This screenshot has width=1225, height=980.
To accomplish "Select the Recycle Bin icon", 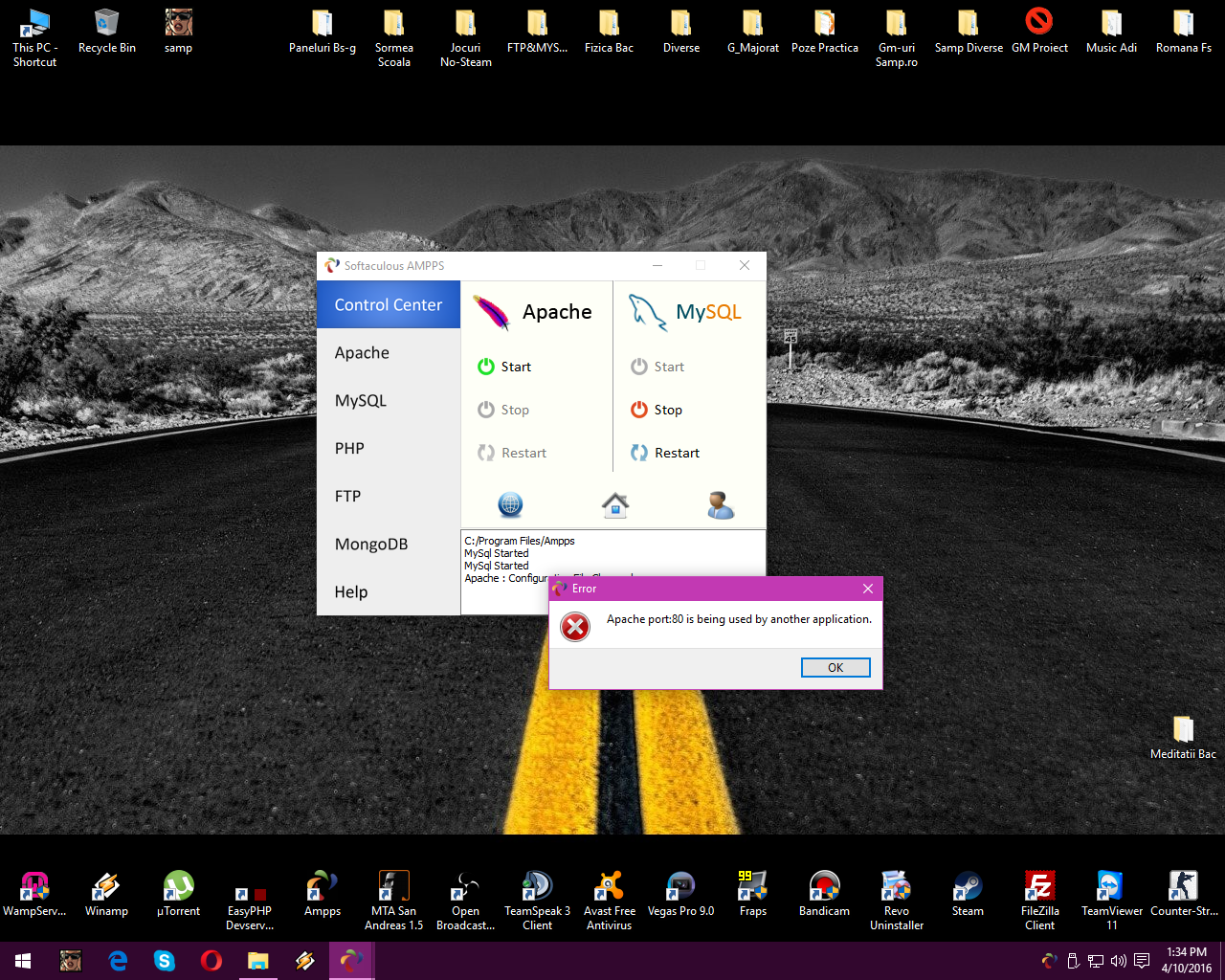I will [x=107, y=32].
